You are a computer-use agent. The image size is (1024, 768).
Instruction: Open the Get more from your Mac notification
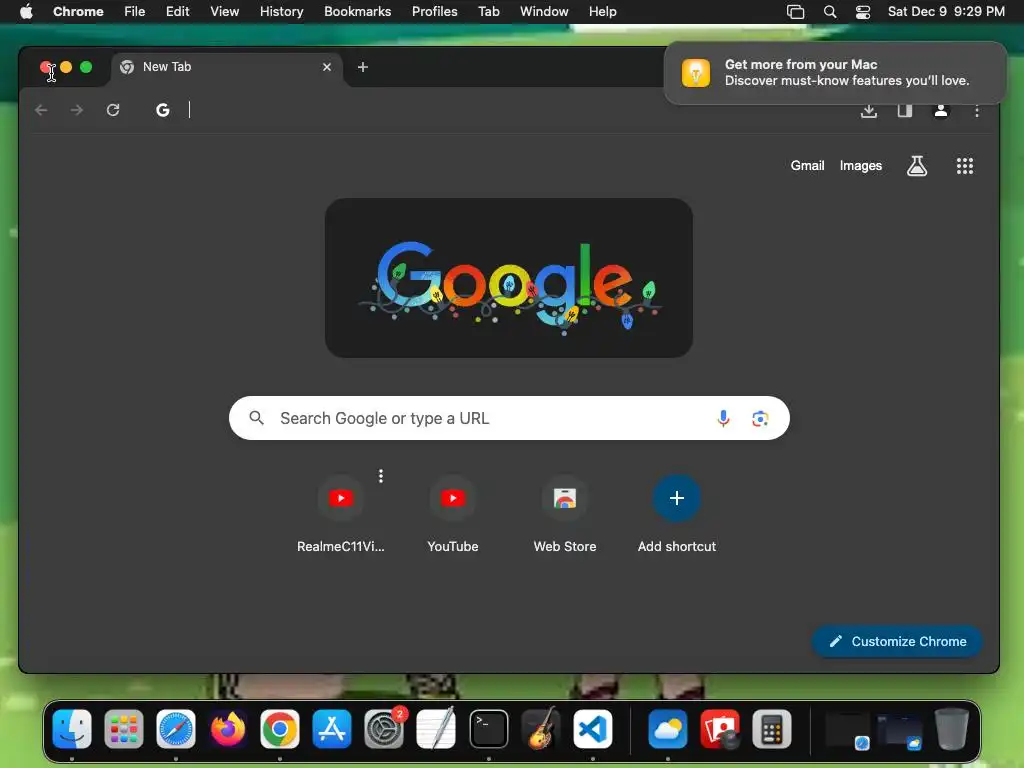(835, 72)
